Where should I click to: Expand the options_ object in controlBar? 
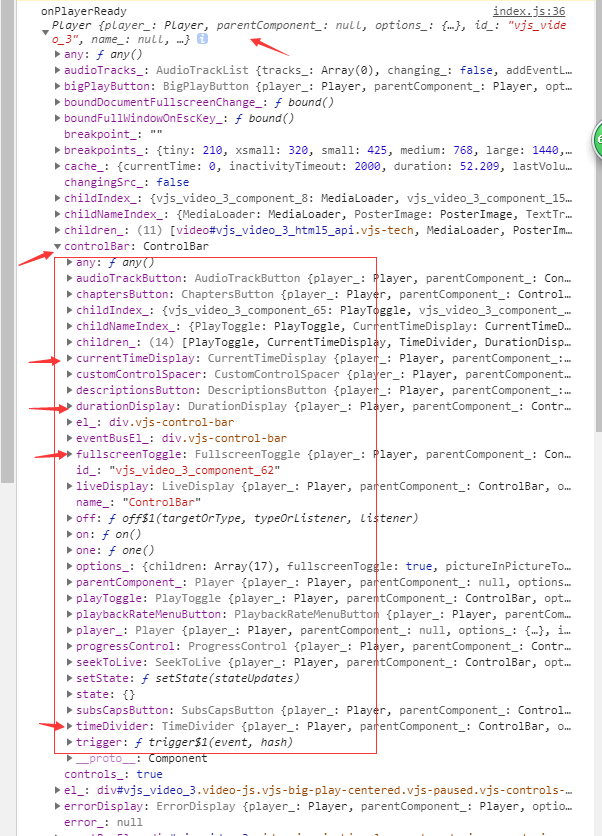pos(69,566)
